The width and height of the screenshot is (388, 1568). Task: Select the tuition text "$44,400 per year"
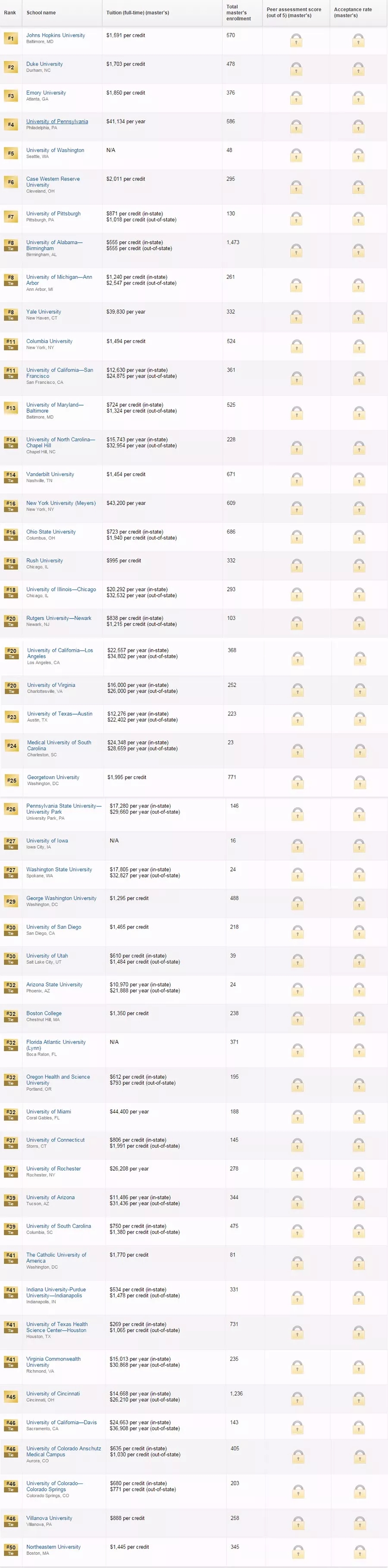129,1112
